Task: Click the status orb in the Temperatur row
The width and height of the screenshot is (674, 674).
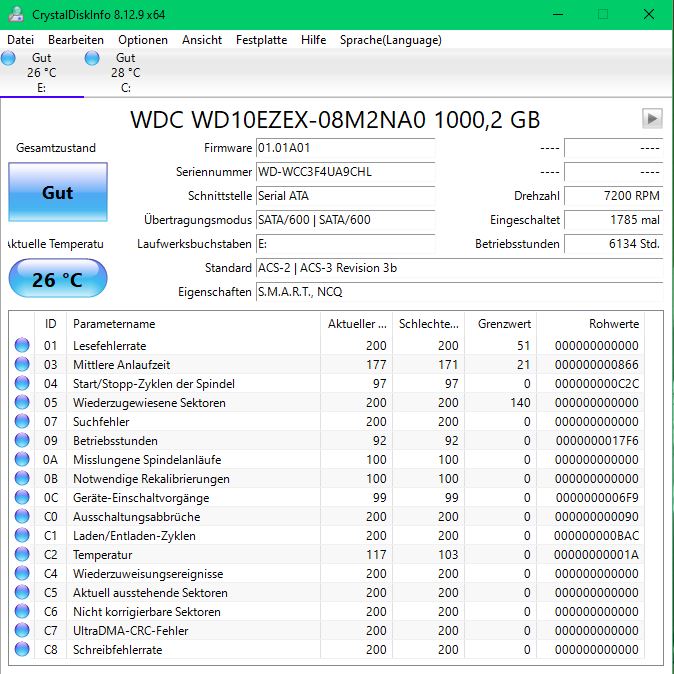Action: [x=22, y=554]
